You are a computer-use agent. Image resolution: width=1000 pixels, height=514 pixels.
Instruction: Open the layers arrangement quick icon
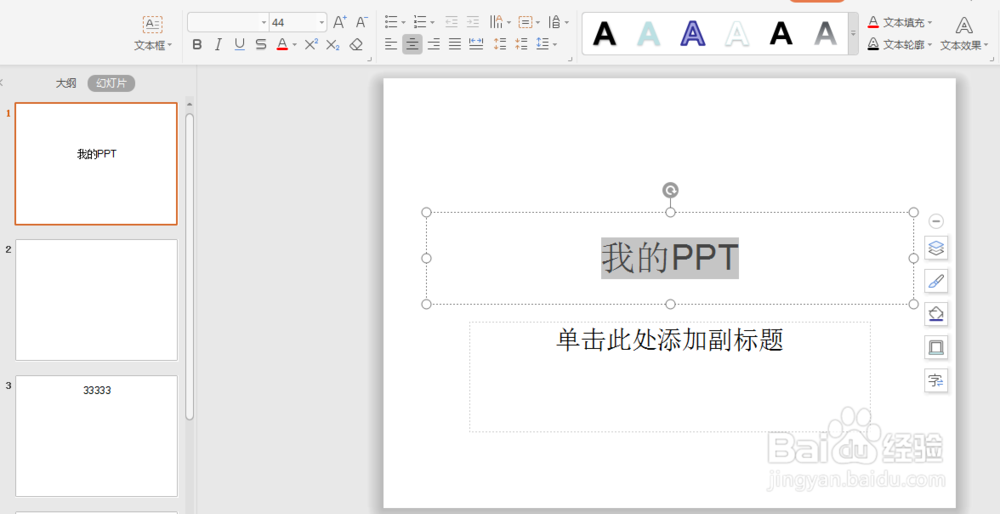pyautogui.click(x=936, y=247)
